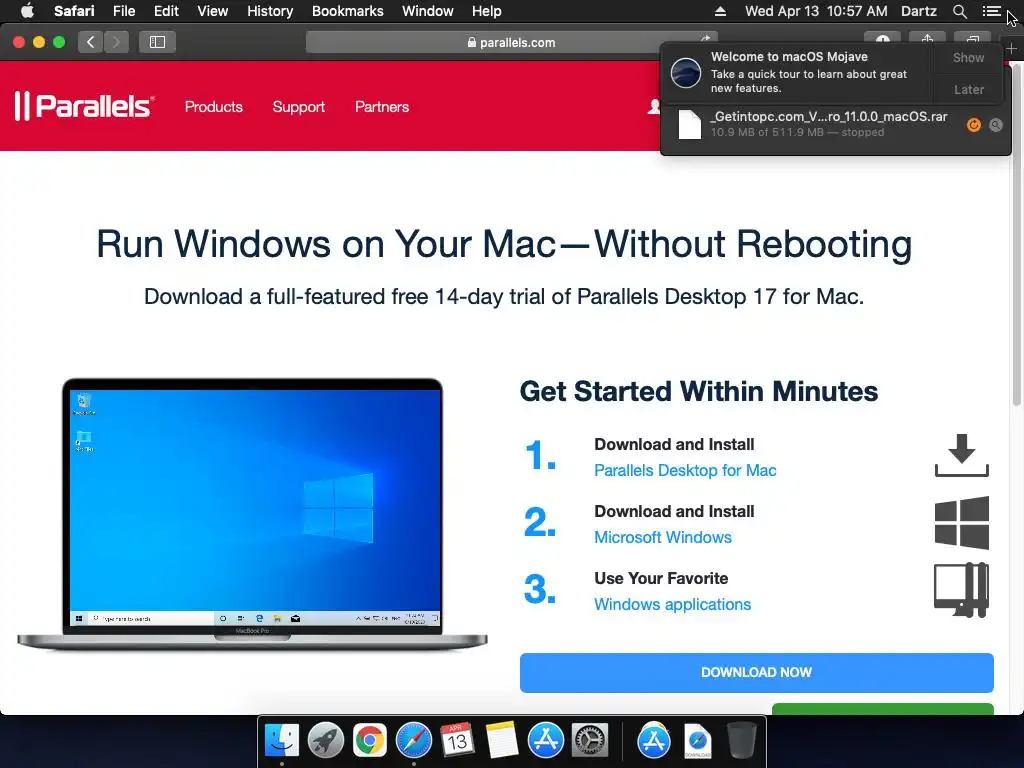Open the Trash in the Dock

click(x=741, y=741)
